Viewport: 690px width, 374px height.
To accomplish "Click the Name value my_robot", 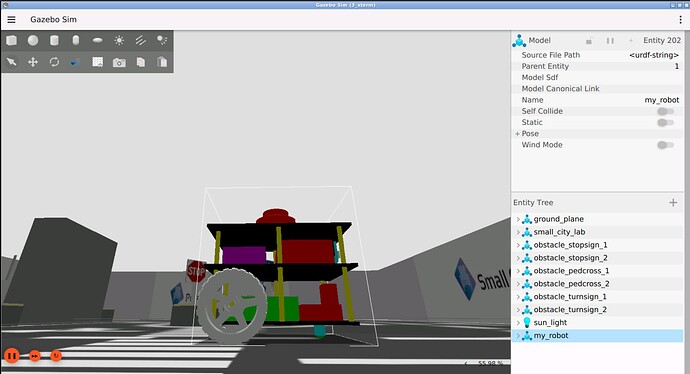I will click(661, 100).
